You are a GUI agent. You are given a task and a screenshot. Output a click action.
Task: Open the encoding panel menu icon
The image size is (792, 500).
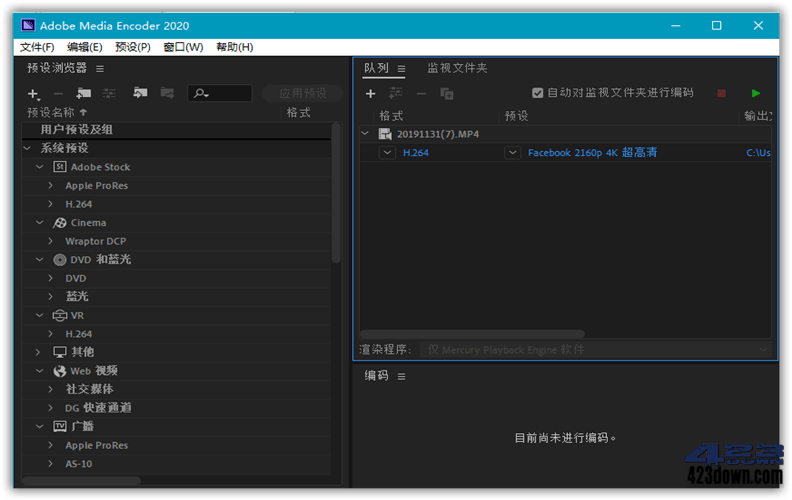tap(401, 377)
